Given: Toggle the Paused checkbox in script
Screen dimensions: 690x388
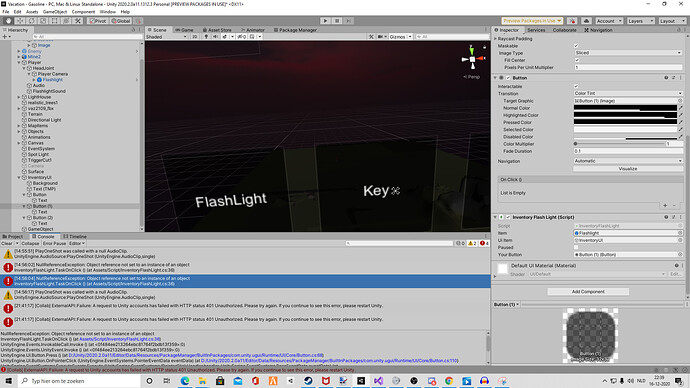Looking at the screenshot, I should 576,247.
